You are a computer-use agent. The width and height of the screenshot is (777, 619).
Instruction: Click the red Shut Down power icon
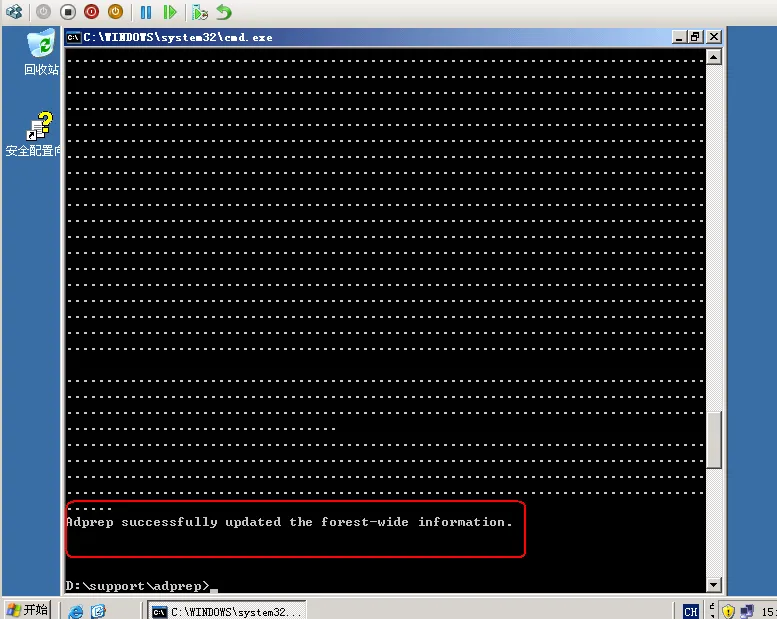92,11
